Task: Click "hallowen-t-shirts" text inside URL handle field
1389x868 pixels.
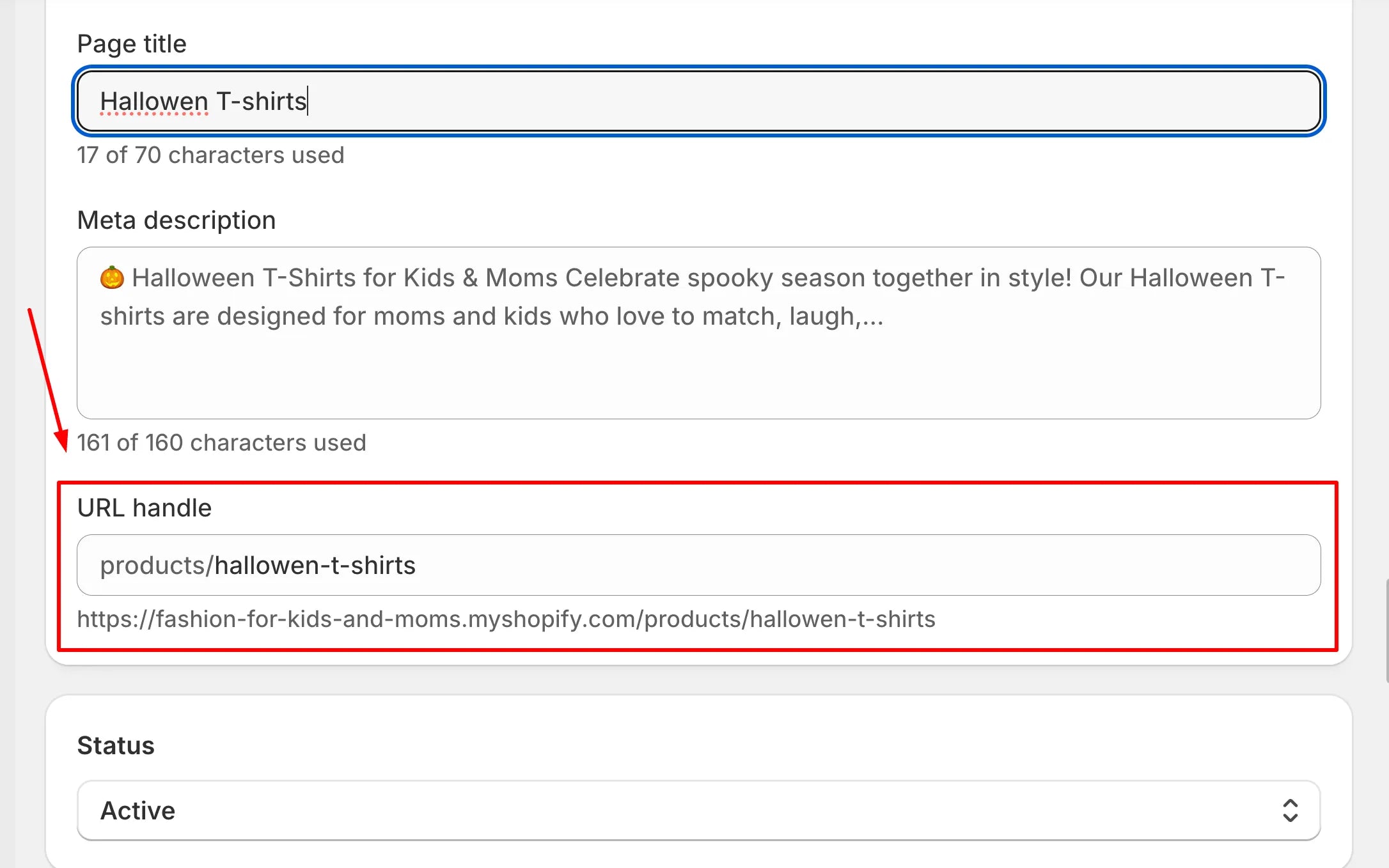Action: (x=315, y=566)
